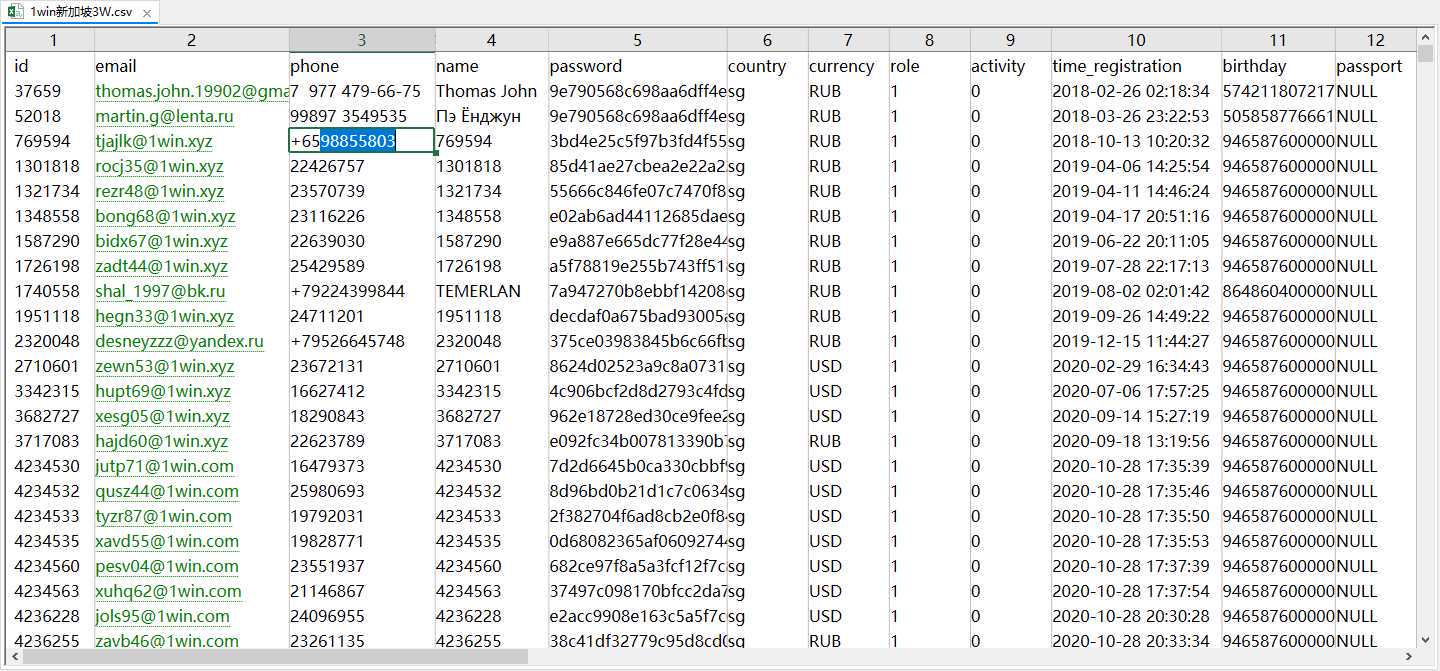1440x671 pixels.
Task: Open the desneyzzz@yandex.ru email link
Action: 180,341
